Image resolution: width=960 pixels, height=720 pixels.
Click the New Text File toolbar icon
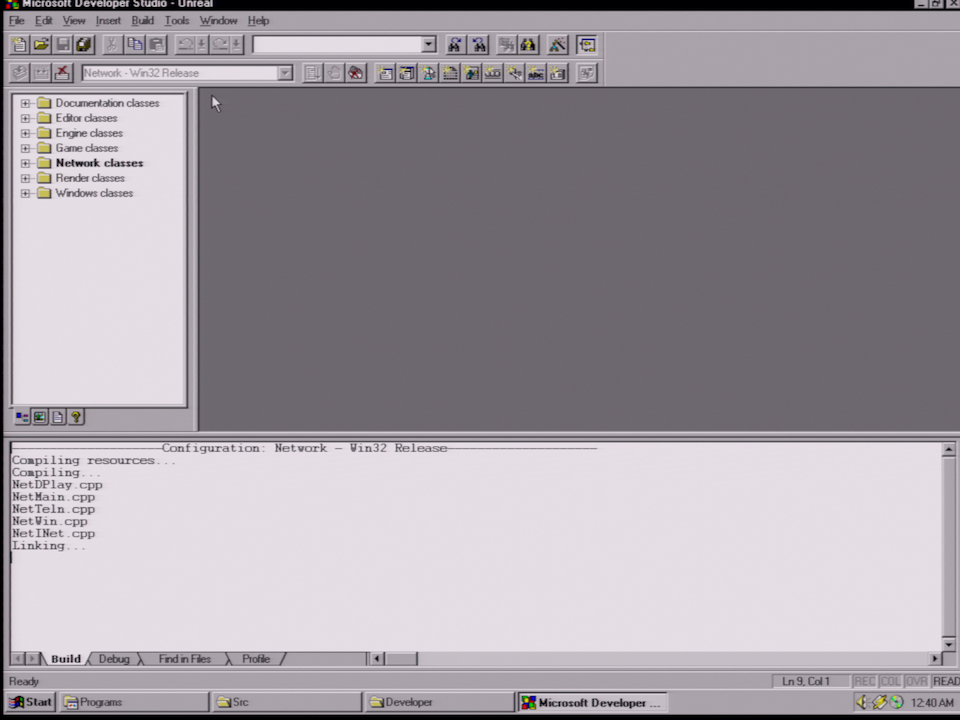[19, 45]
